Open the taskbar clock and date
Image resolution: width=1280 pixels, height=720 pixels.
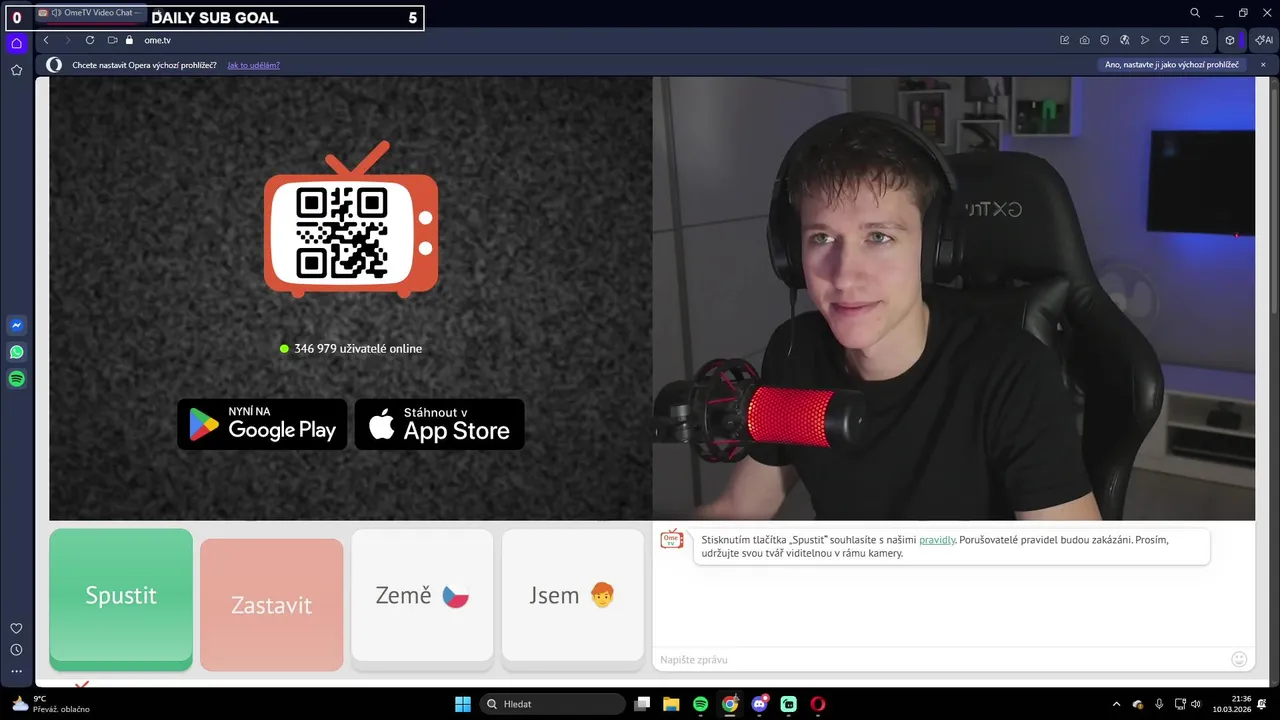click(1232, 704)
